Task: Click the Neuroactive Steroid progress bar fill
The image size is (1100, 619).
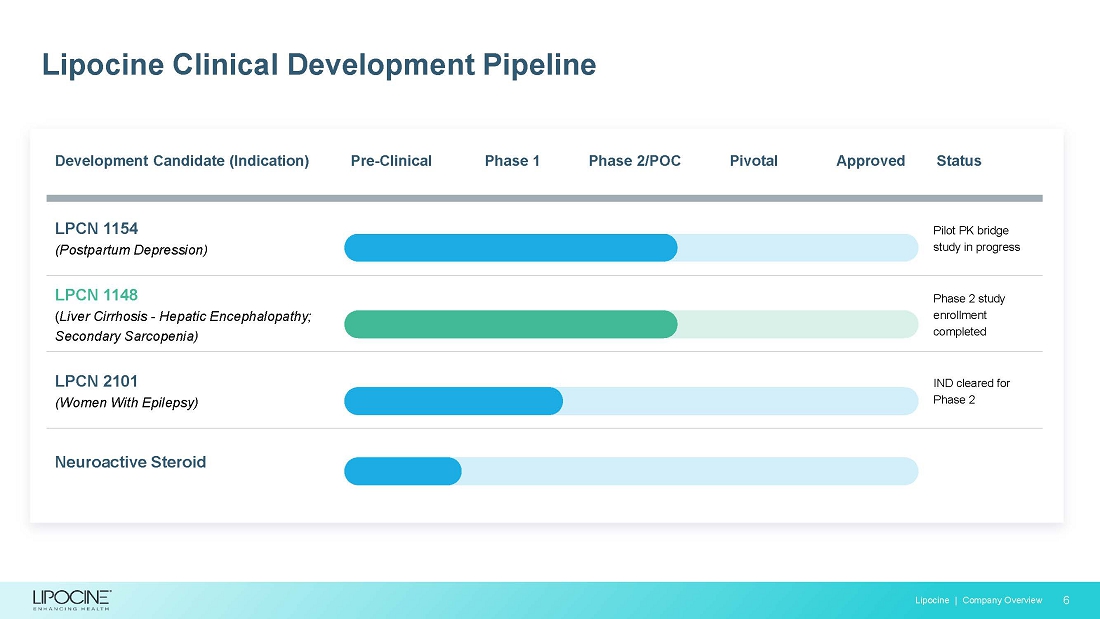Action: point(402,471)
